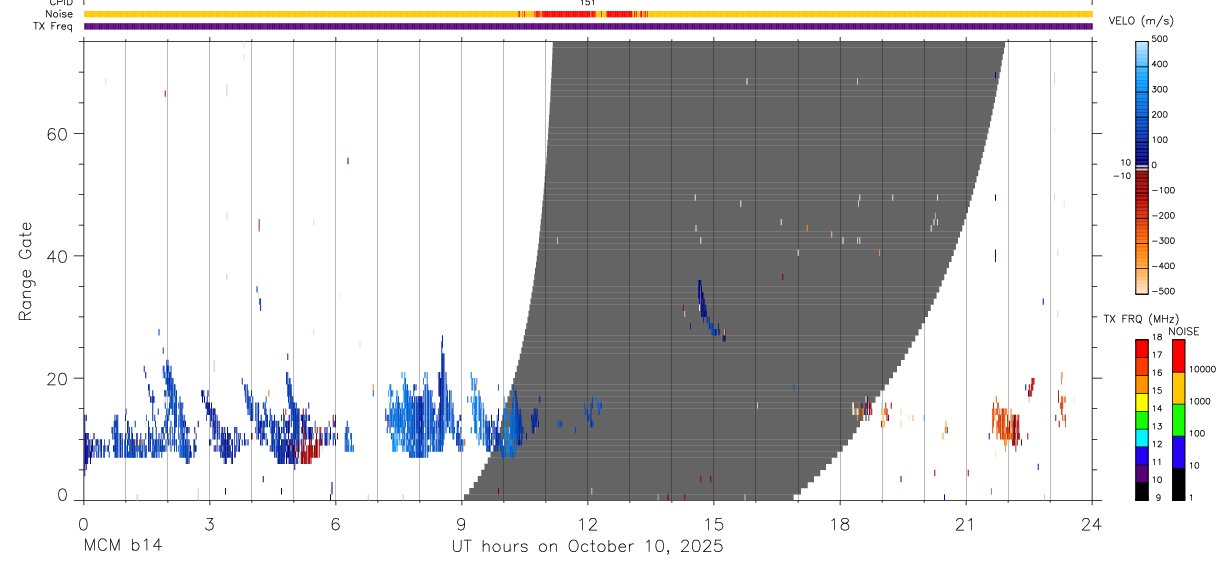Viewport: 1228px width, 567px height.
Task: Click the purple TX Freq strip at the top
Action: (x=588, y=27)
